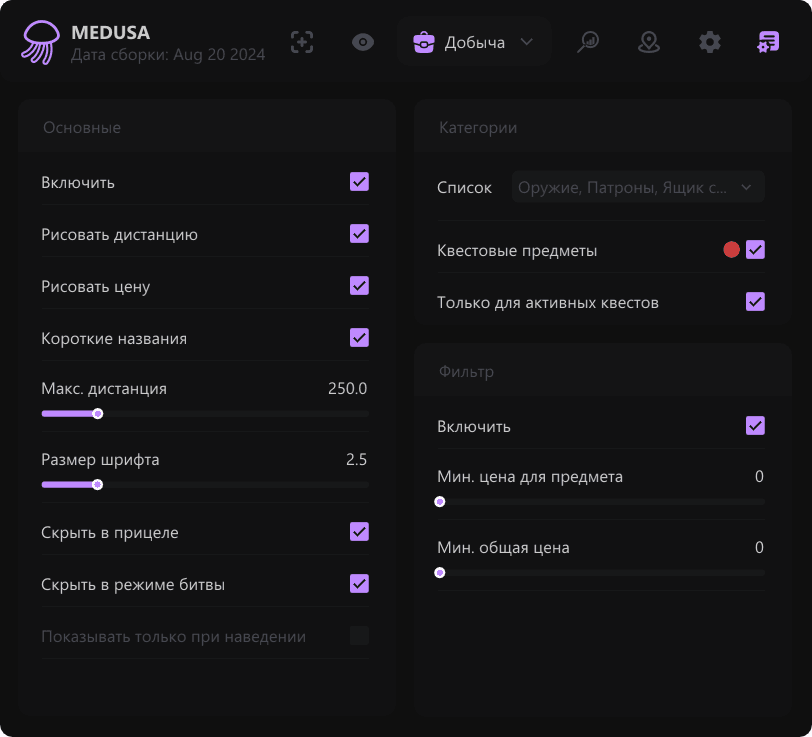
Task: Click the Макс. дистанция slider handle
Action: tap(97, 413)
